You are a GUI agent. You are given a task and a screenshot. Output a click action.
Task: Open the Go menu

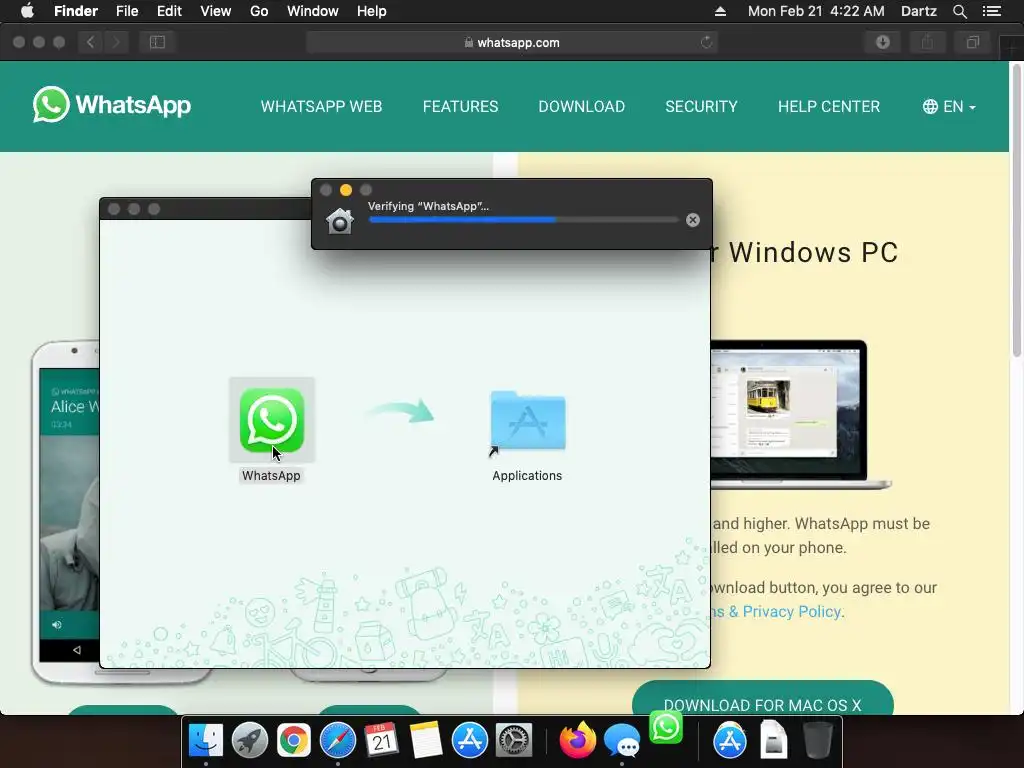pyautogui.click(x=259, y=11)
